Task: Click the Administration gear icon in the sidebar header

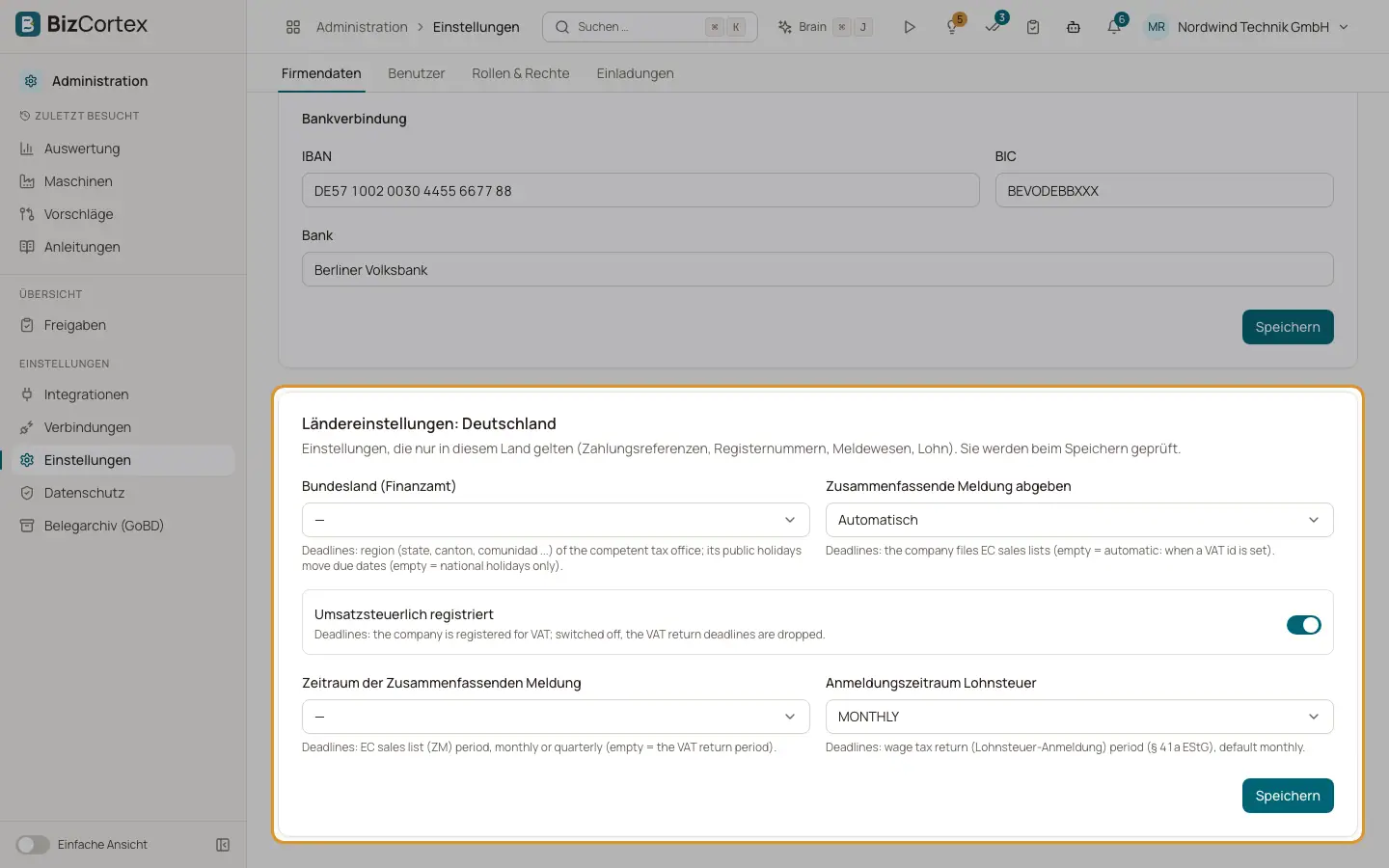Action: pyautogui.click(x=31, y=81)
